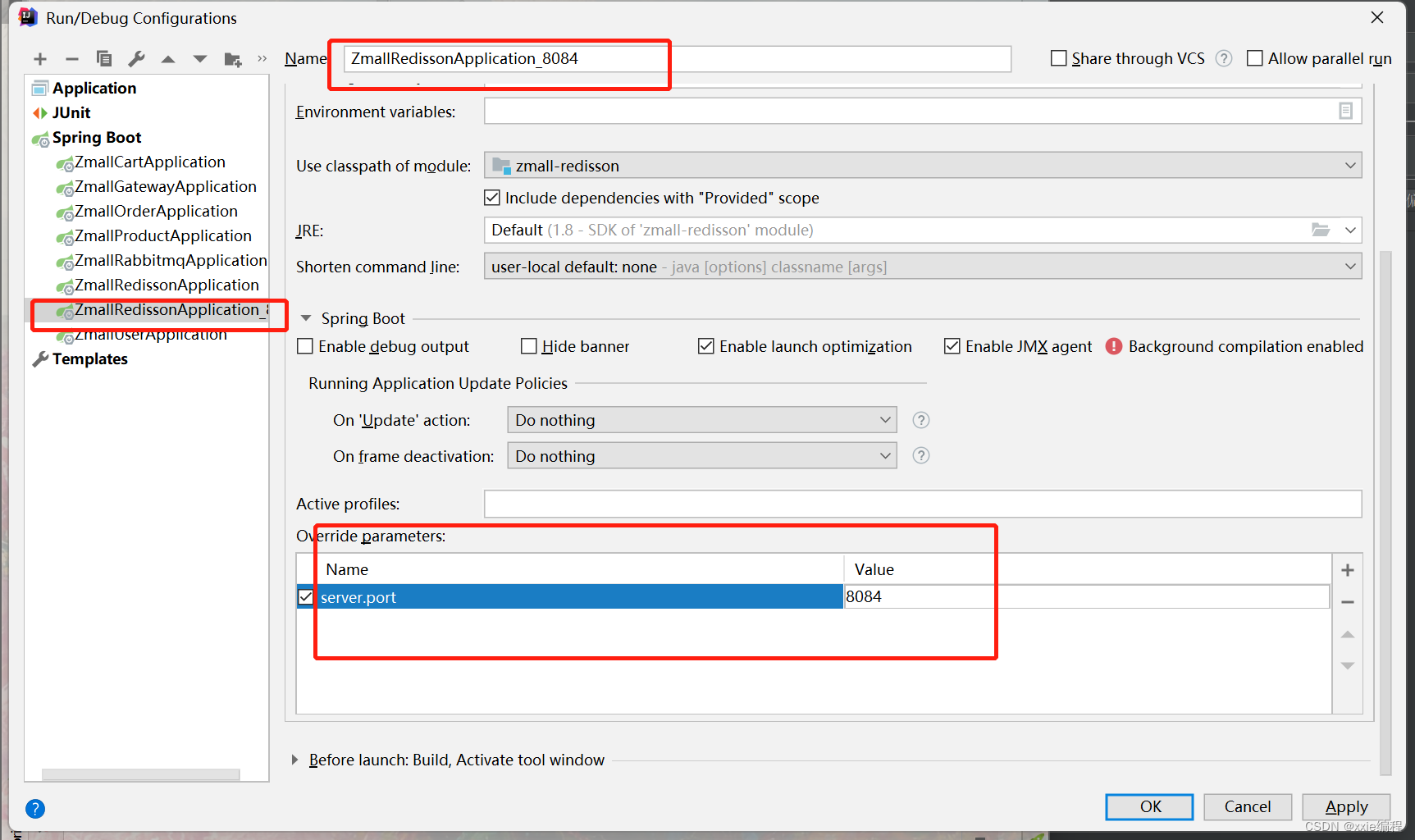Open the On frame deactivation dropdown
The height and width of the screenshot is (840, 1415).
[x=702, y=455]
